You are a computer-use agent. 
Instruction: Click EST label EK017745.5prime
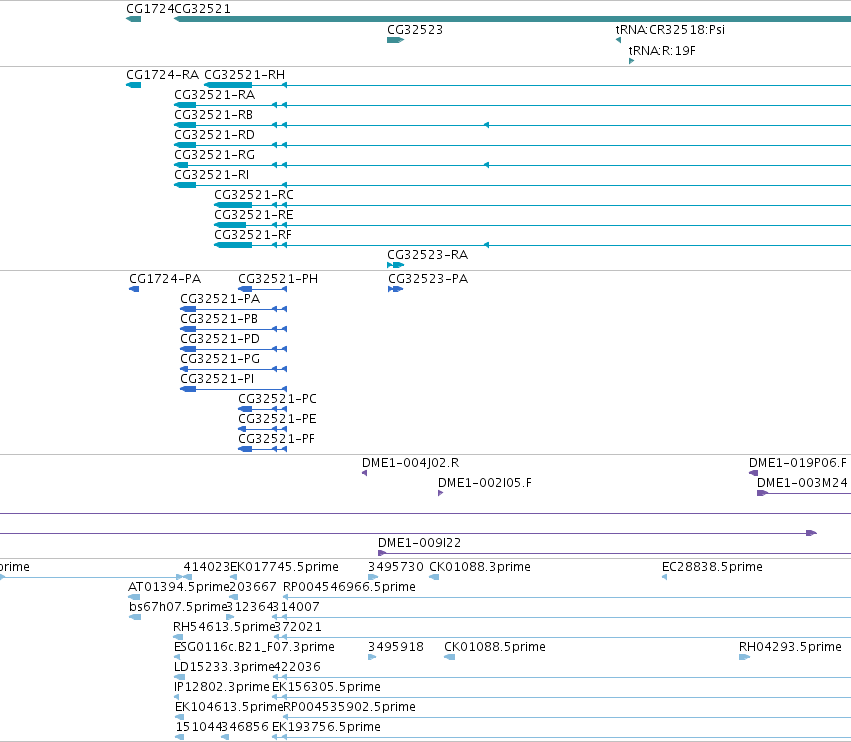[284, 567]
